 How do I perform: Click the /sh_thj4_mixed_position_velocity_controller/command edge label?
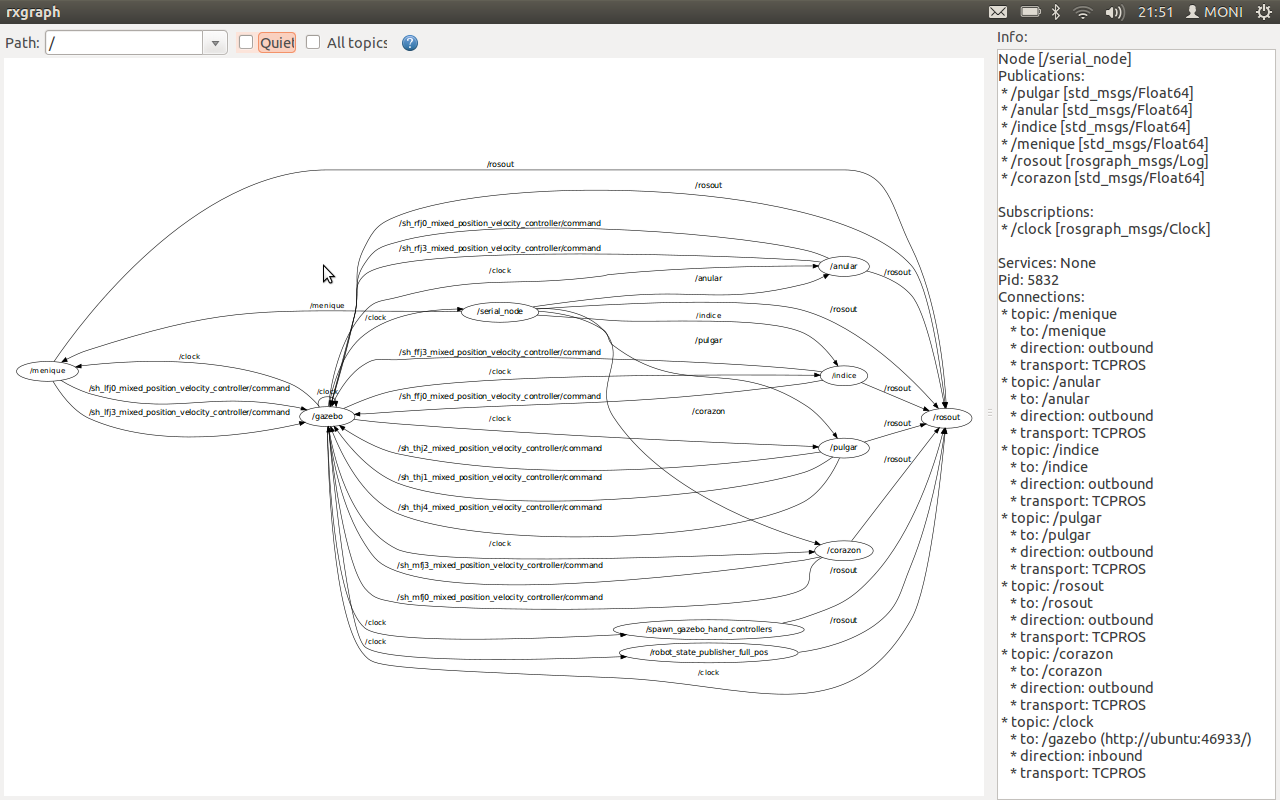[x=500, y=507]
